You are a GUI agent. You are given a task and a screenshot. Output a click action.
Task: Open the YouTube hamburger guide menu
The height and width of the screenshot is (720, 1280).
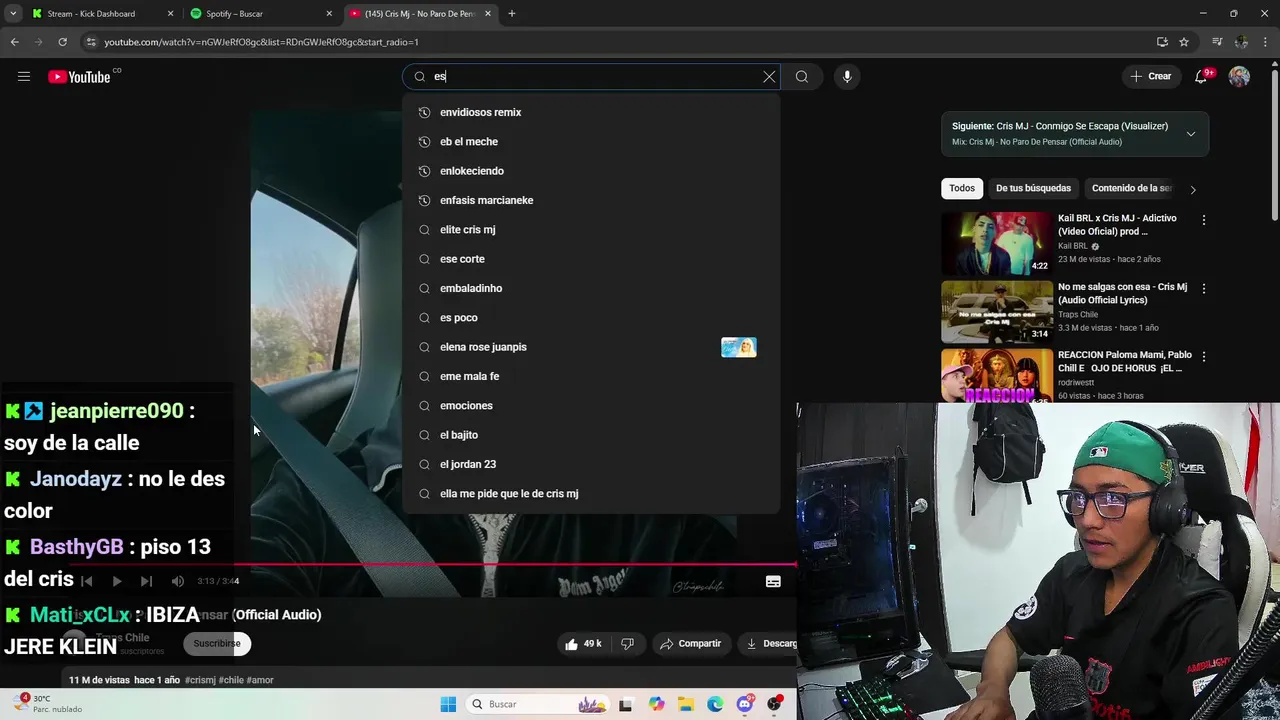coord(24,76)
